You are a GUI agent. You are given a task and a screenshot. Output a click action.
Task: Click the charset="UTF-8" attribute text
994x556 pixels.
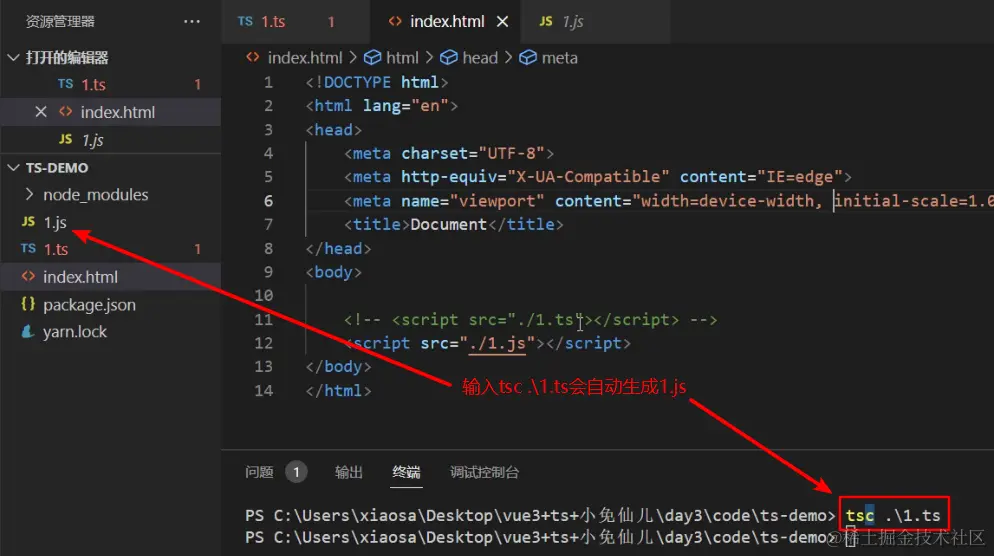pyautogui.click(x=473, y=153)
